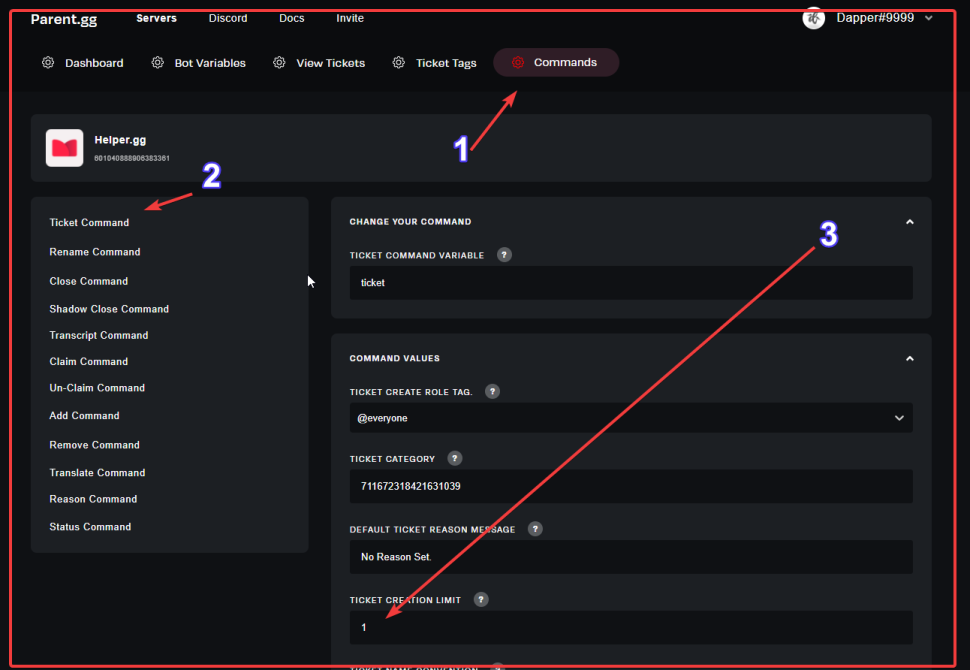Image resolution: width=970 pixels, height=670 pixels.
Task: Choose Transcript Command
Action: [99, 335]
